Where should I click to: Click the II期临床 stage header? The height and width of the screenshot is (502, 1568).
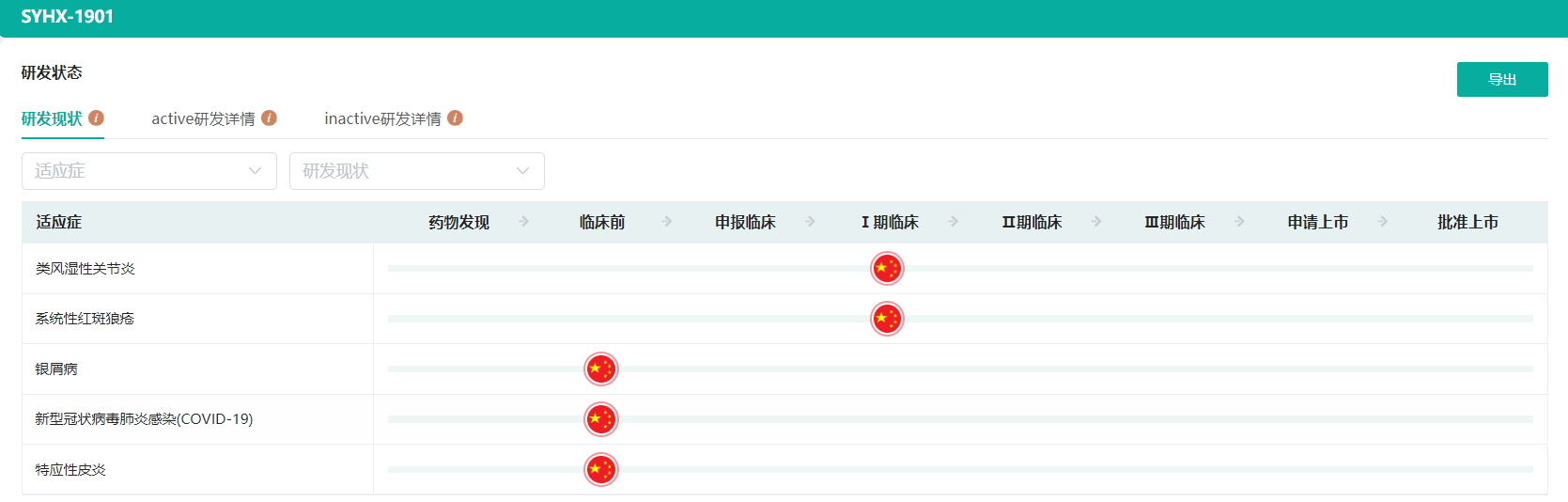click(1032, 222)
